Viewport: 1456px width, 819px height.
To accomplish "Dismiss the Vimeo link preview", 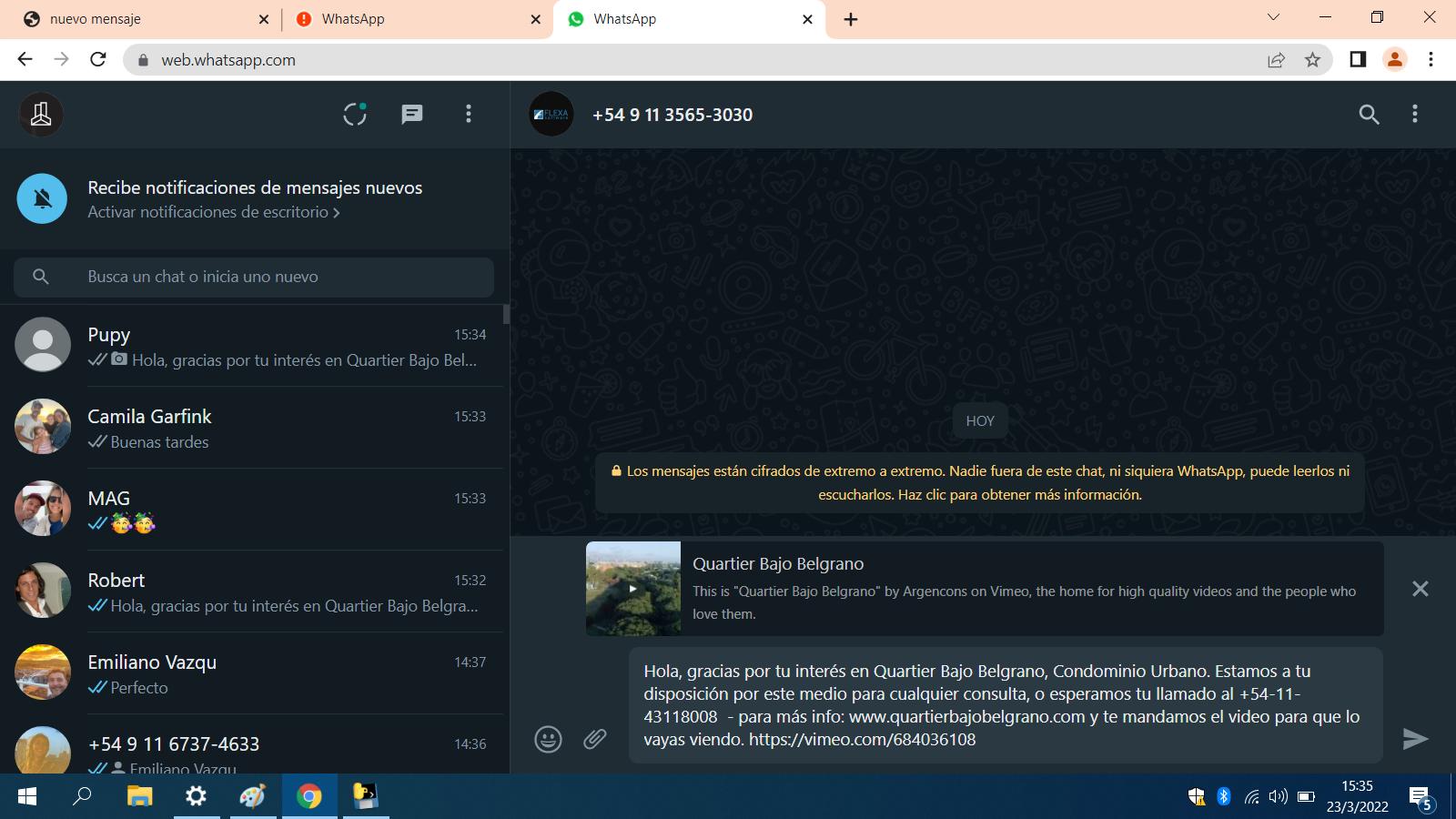I will click(x=1420, y=589).
